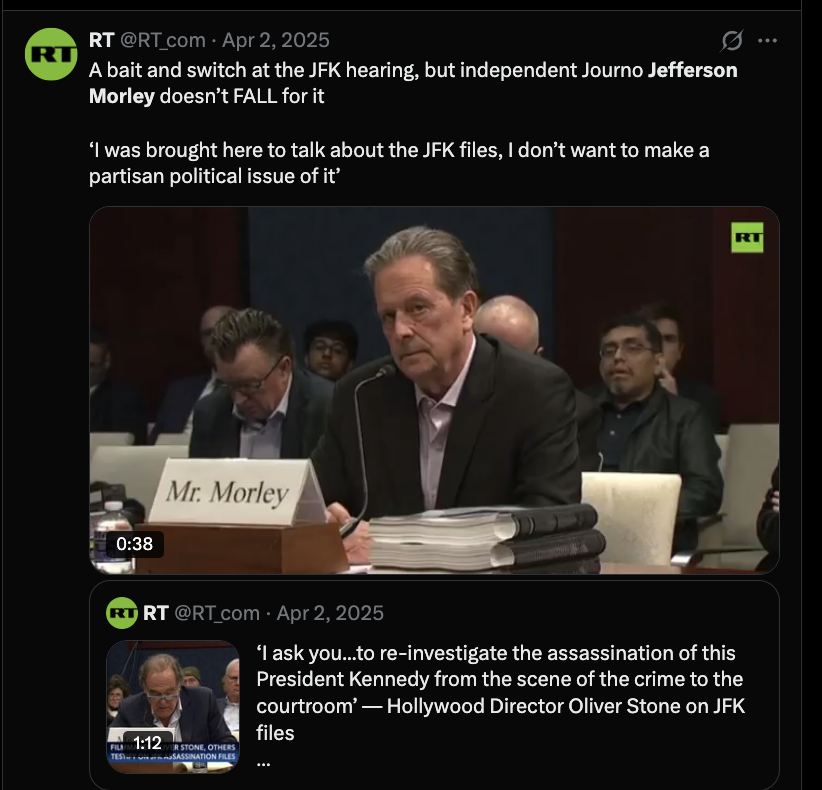
Task: Click the Grok explain post icon
Action: click(731, 40)
